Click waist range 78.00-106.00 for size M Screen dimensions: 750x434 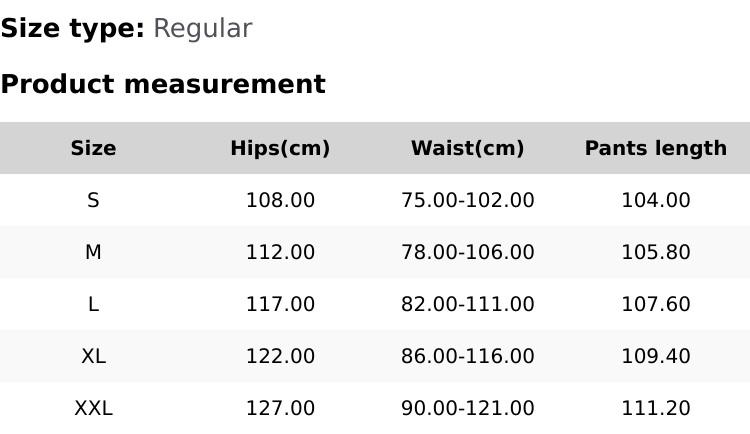(x=467, y=252)
